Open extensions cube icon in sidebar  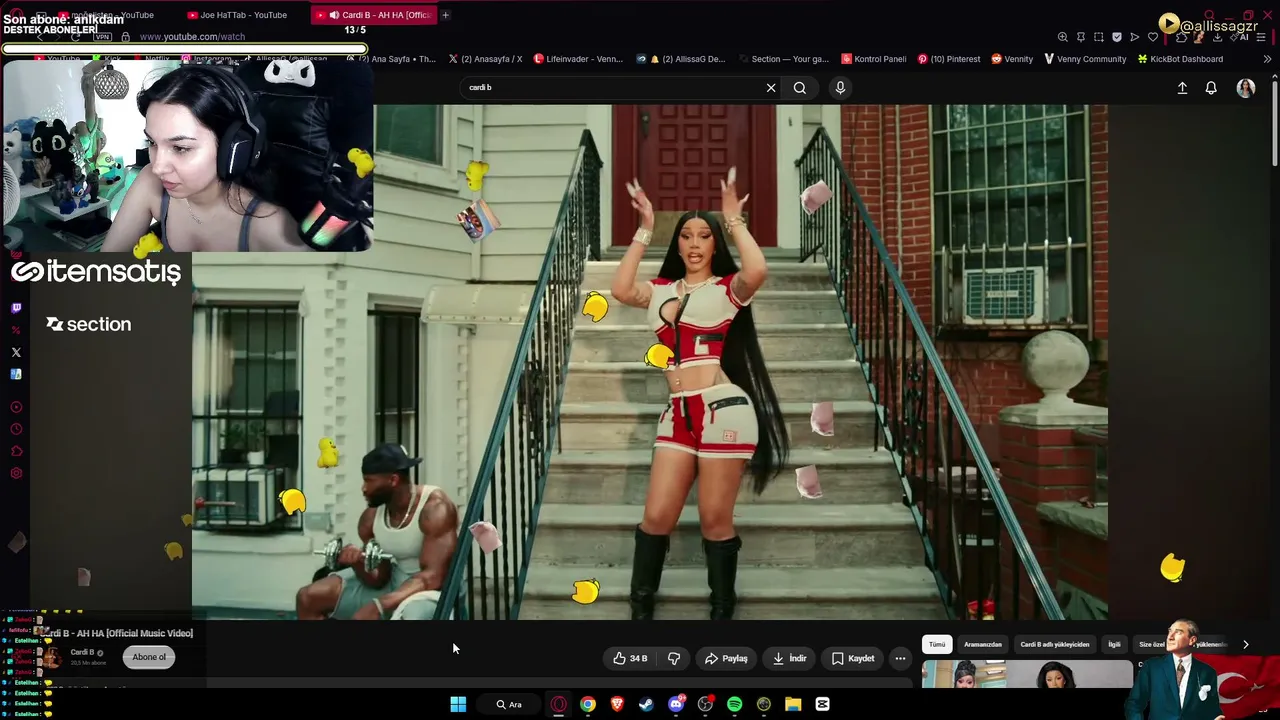click(x=16, y=451)
